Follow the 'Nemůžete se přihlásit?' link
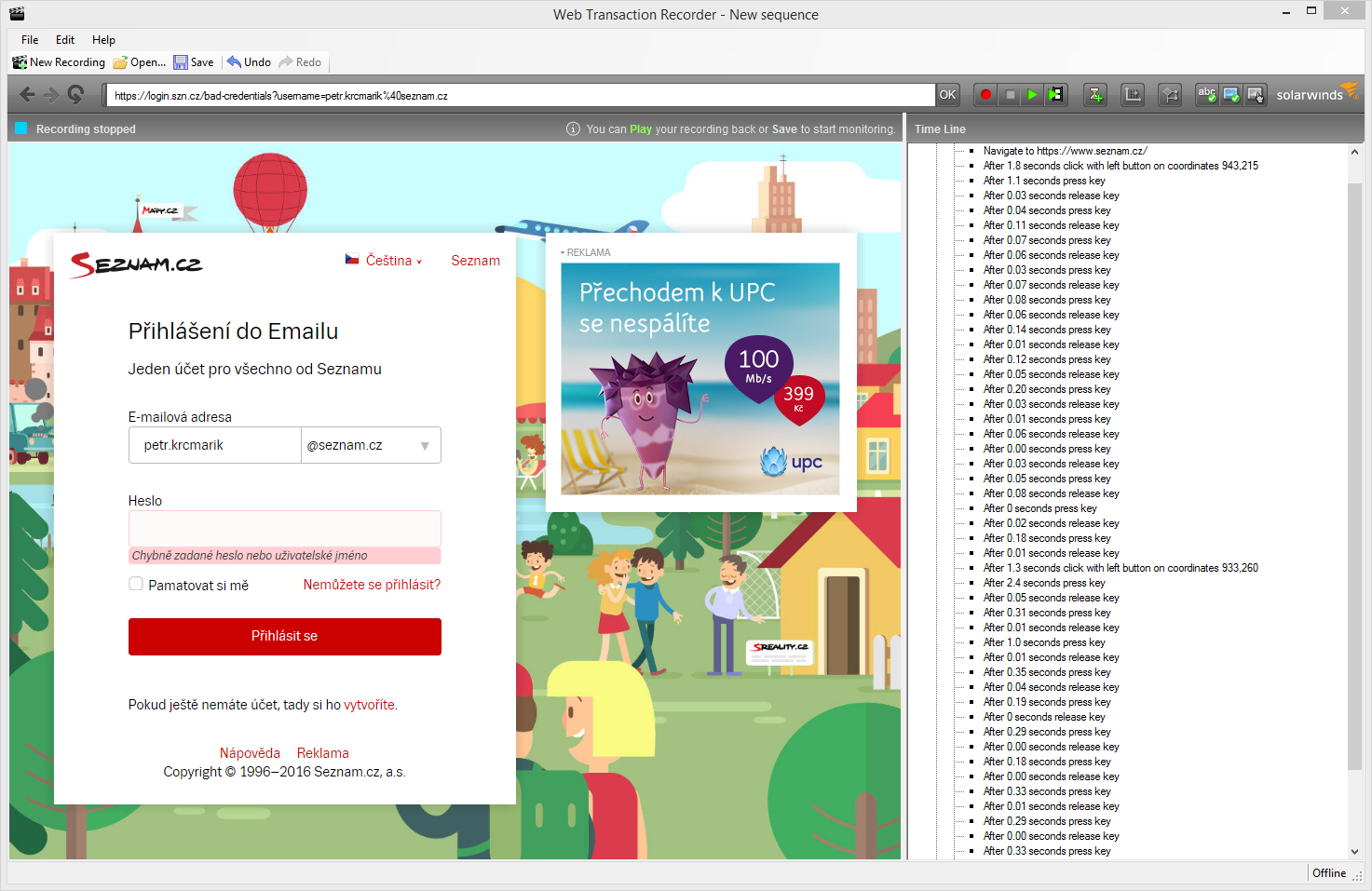Screen dimensions: 1372x891 tap(371, 584)
